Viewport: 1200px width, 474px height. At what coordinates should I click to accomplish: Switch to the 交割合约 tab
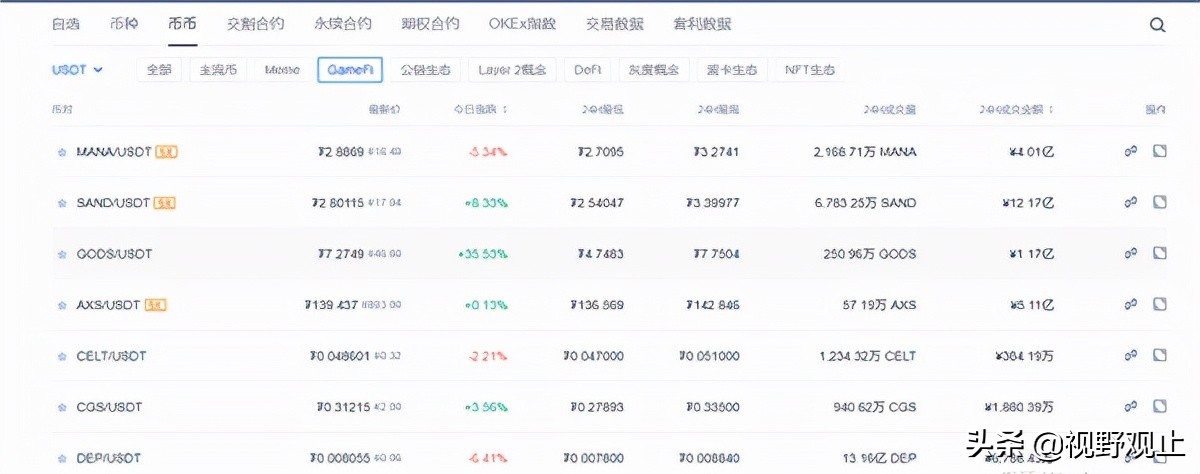[255, 24]
